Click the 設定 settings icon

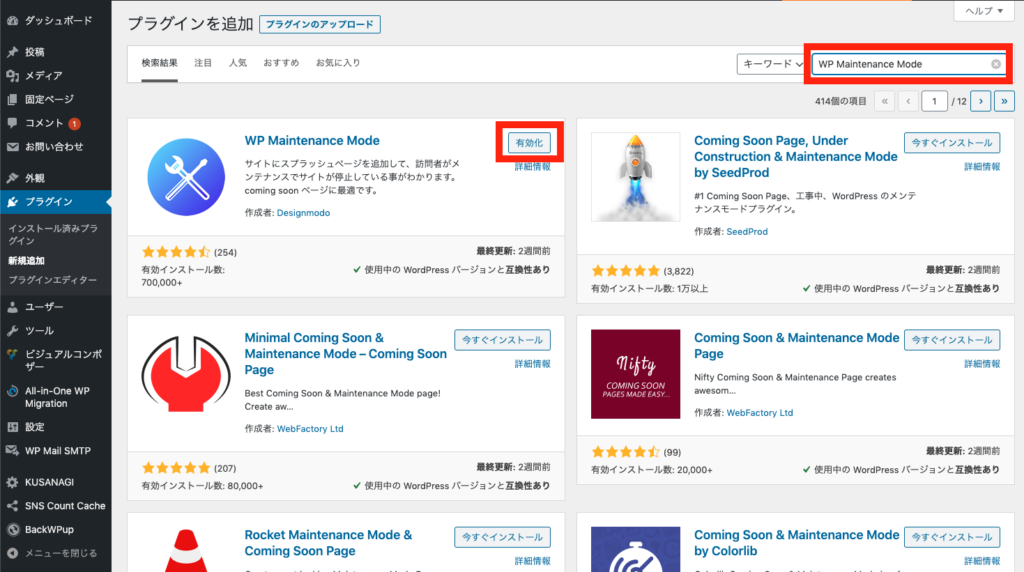pos(12,427)
